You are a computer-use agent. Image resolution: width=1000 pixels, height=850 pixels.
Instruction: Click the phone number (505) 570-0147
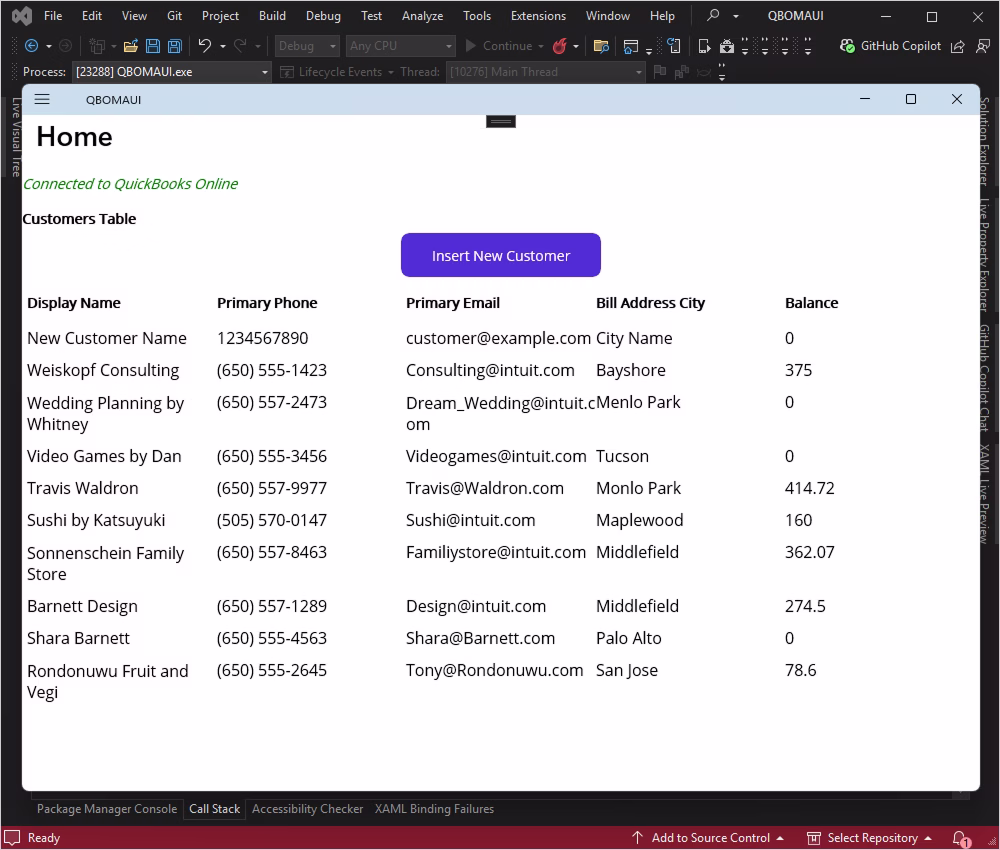(x=272, y=520)
